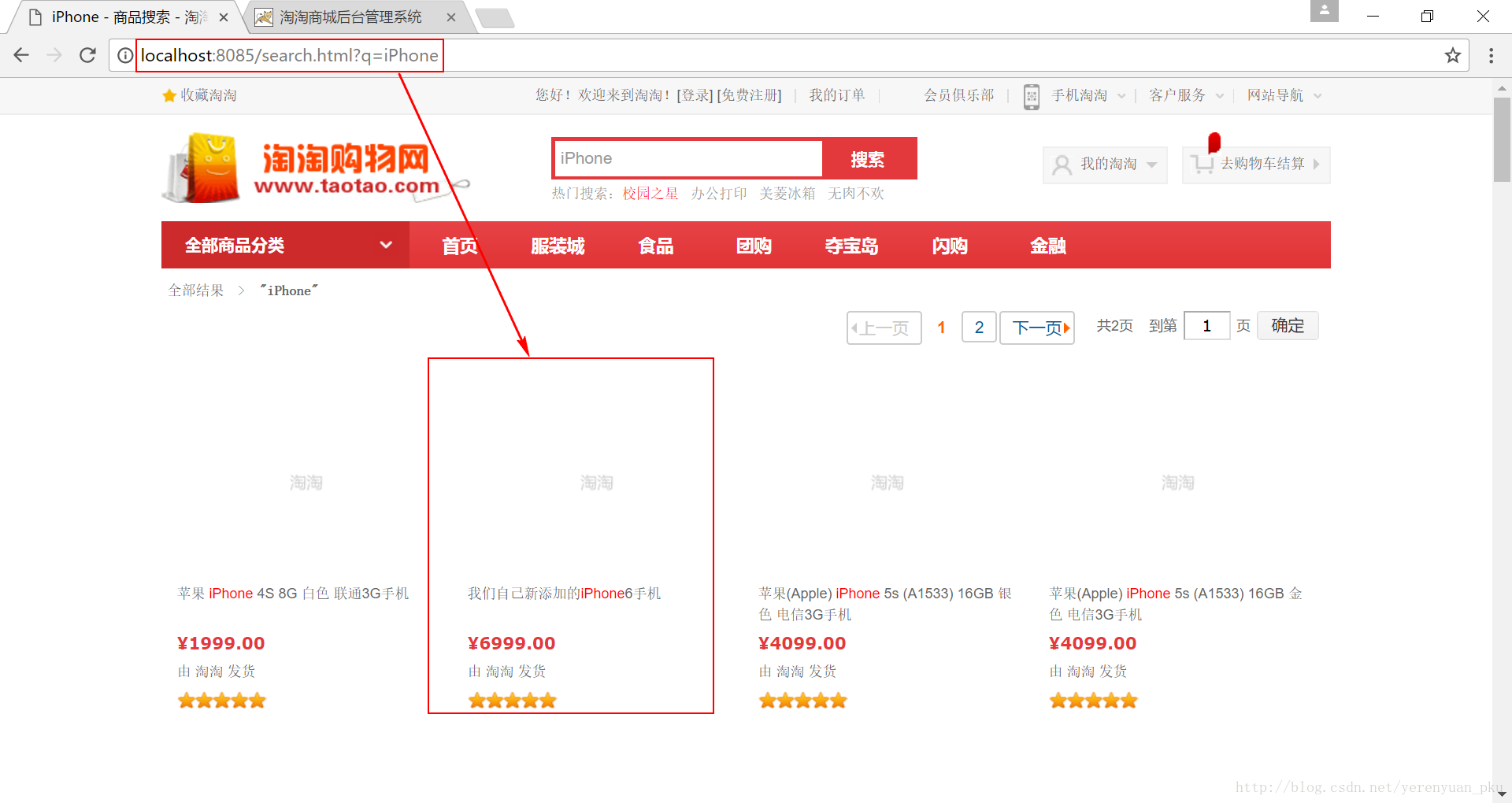Click the 收藏淘淘 star link
The height and width of the screenshot is (803, 1512).
pyautogui.click(x=199, y=95)
